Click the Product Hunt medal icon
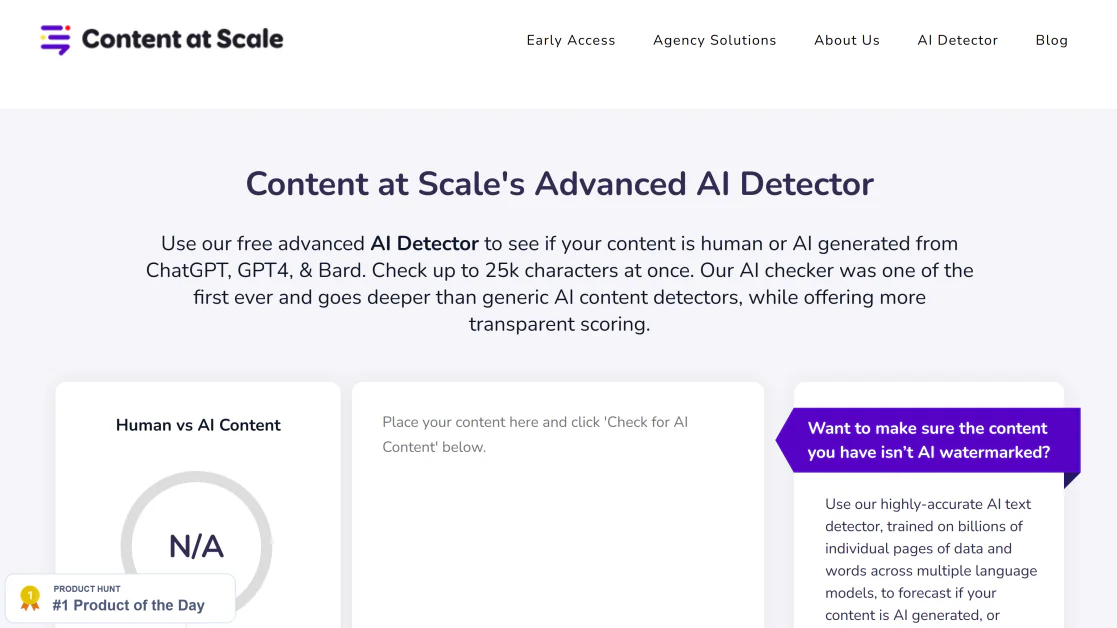 [x=30, y=598]
